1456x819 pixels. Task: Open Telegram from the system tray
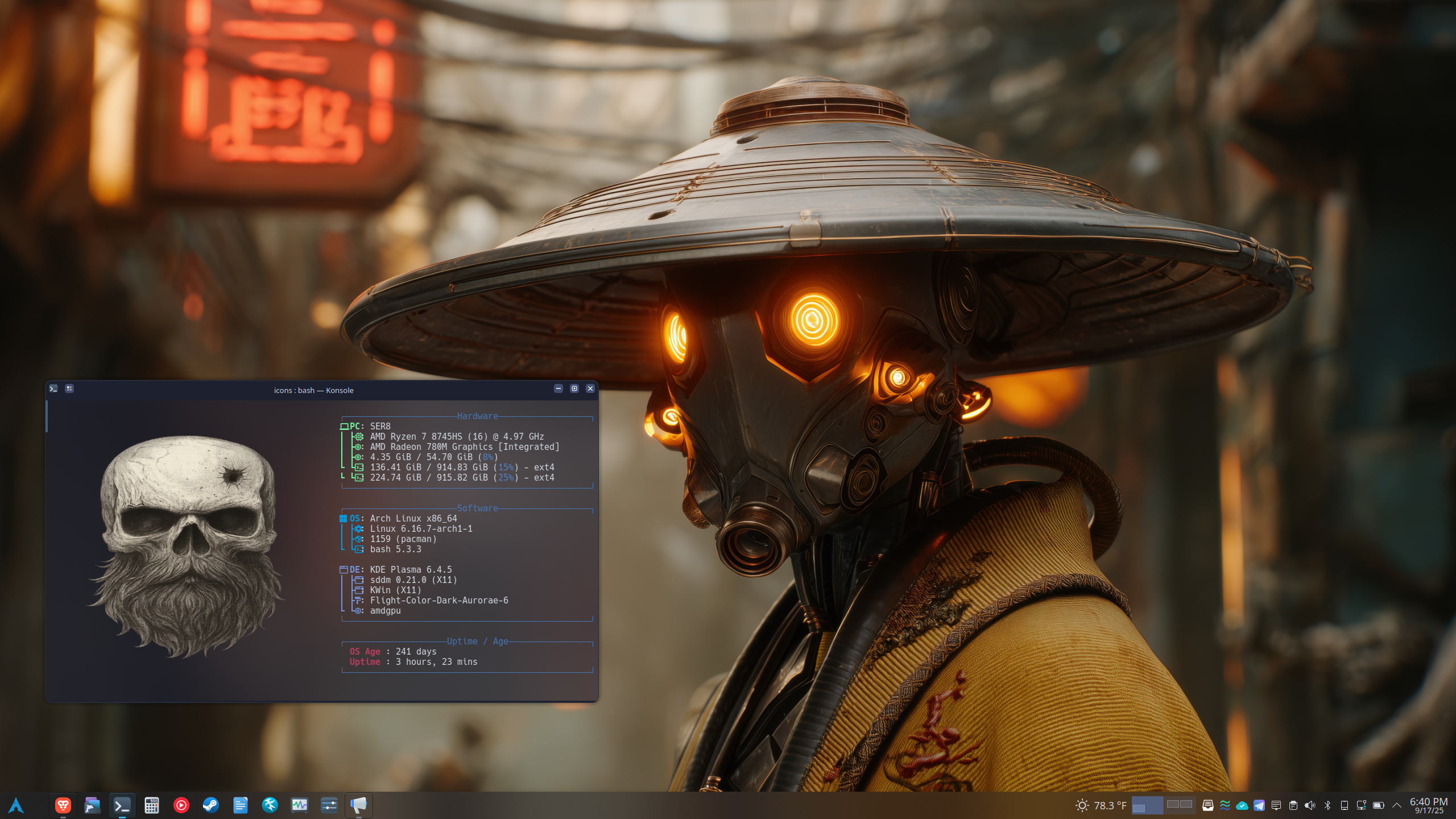[1259, 805]
